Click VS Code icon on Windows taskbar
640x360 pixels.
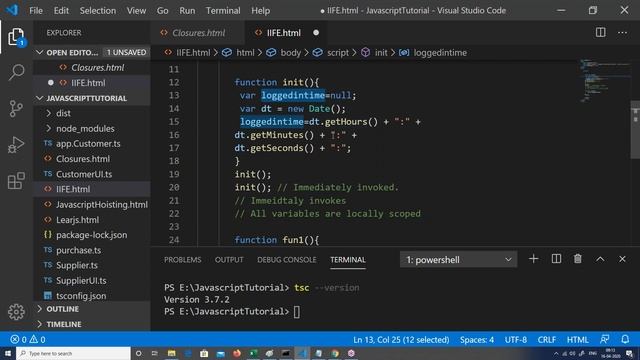[302, 353]
